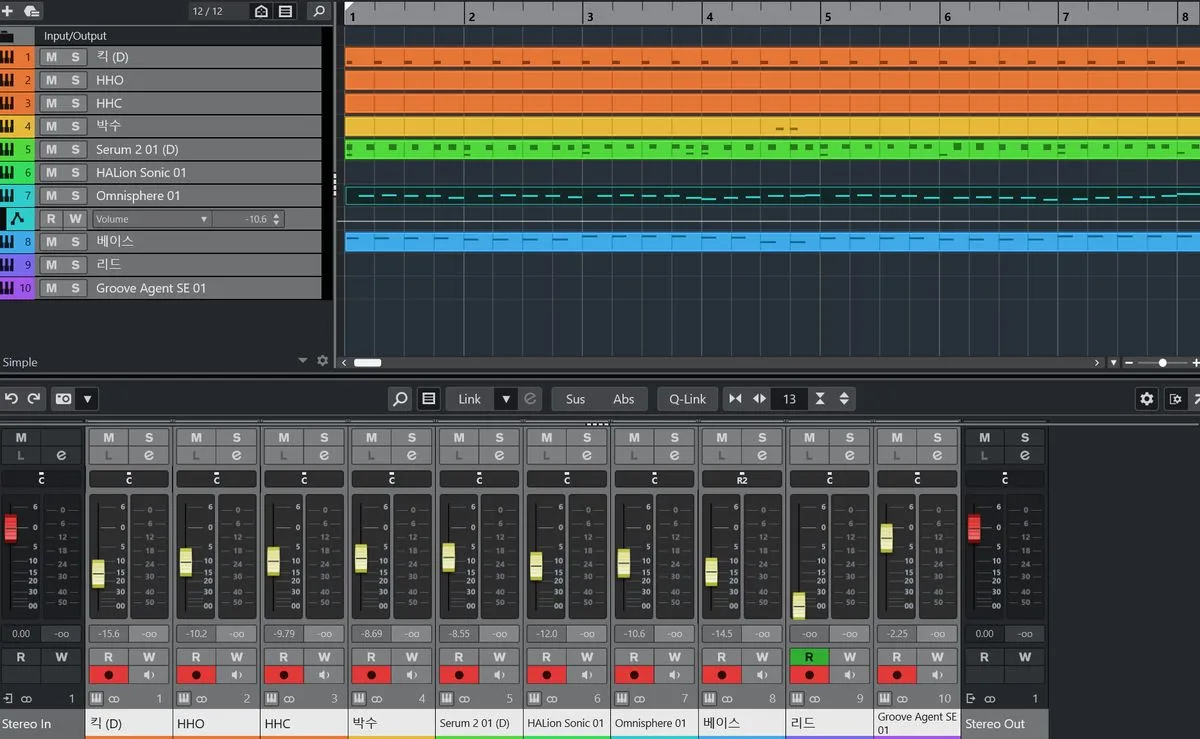The image size is (1200, 739).
Task: Solo the Omnisphere 01 track in track list
Action: click(75, 196)
